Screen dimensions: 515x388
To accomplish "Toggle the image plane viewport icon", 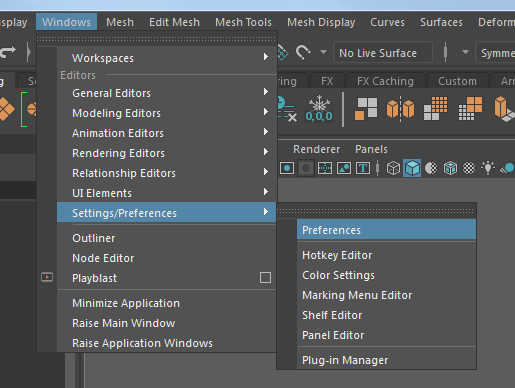I will click(x=344, y=168).
